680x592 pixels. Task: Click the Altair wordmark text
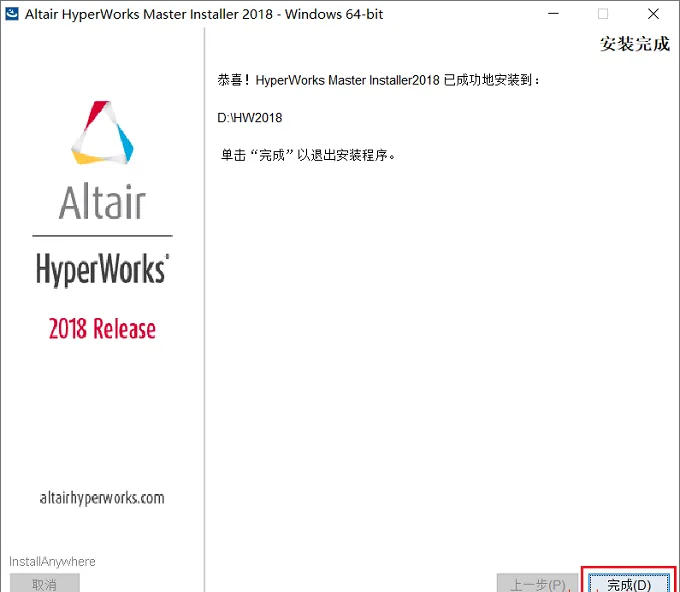(x=102, y=202)
